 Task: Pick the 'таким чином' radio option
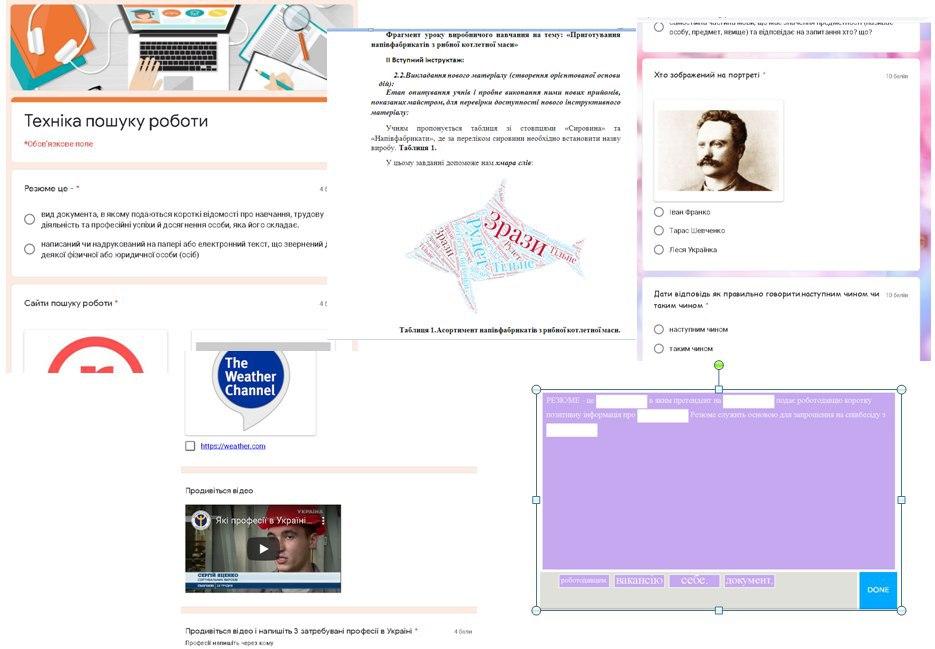(659, 348)
